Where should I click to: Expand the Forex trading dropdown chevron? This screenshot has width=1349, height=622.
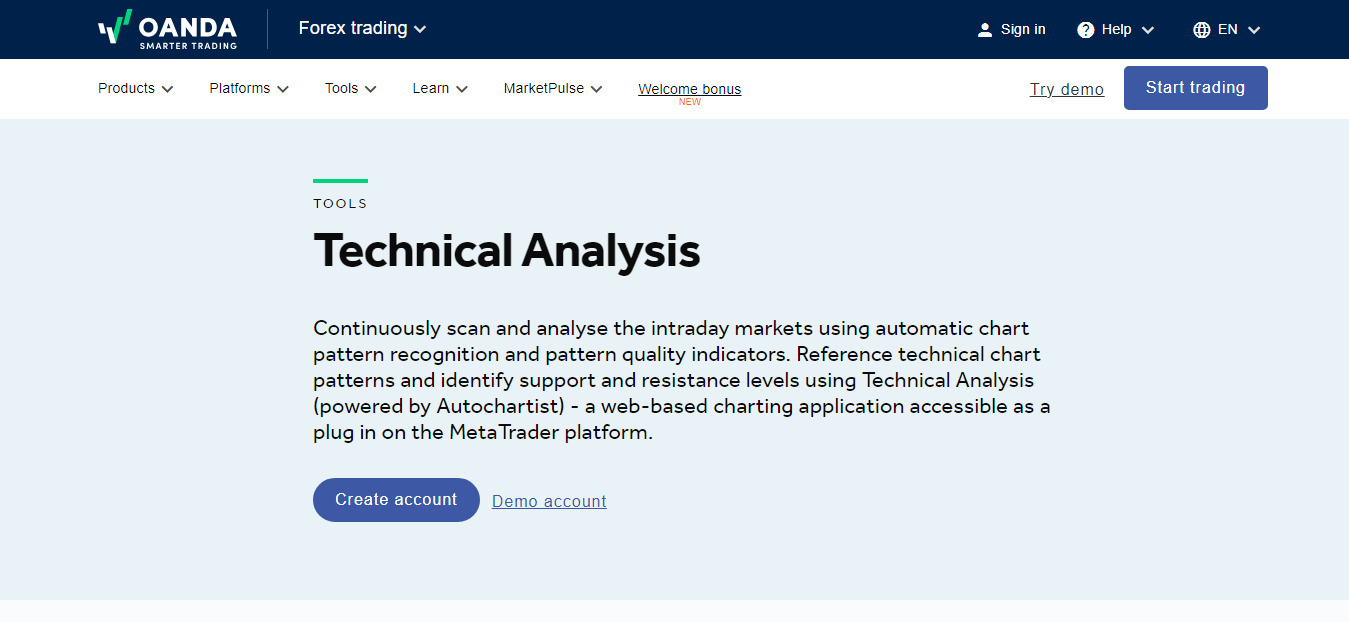click(420, 29)
